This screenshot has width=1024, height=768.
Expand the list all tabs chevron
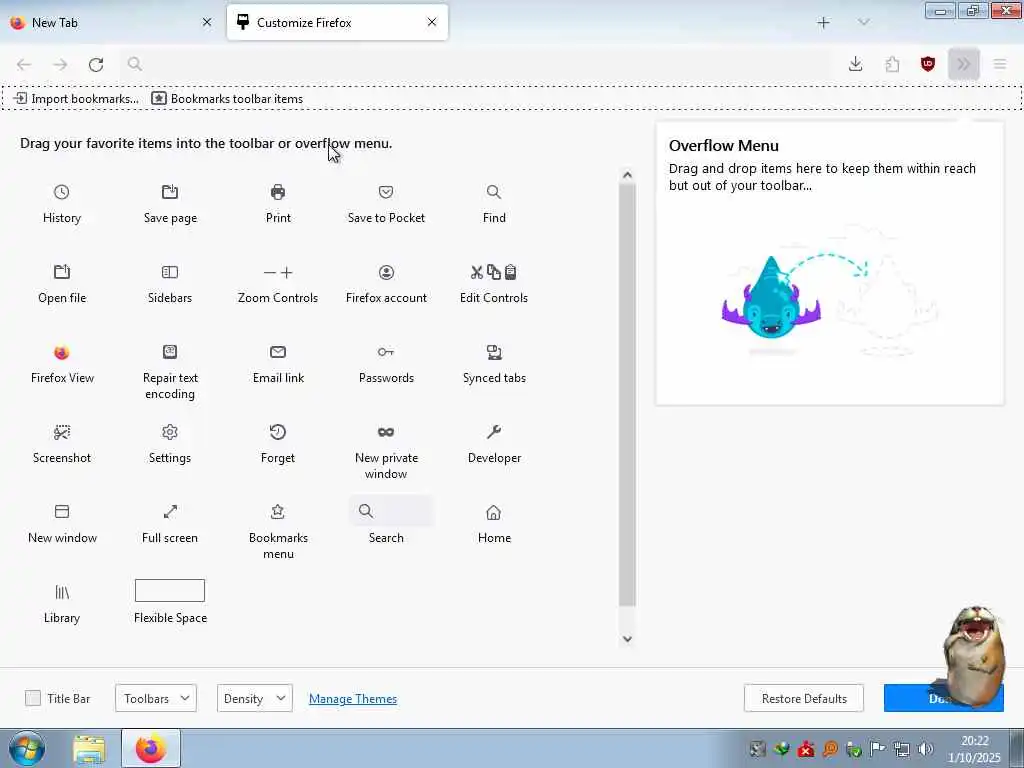[x=863, y=23]
